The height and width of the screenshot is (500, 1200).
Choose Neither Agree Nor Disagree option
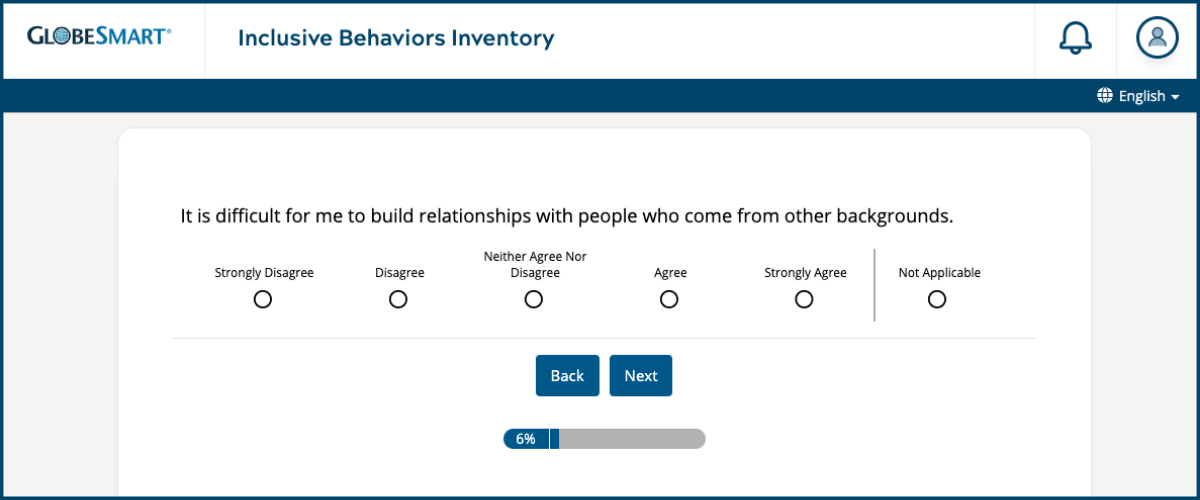(x=534, y=299)
